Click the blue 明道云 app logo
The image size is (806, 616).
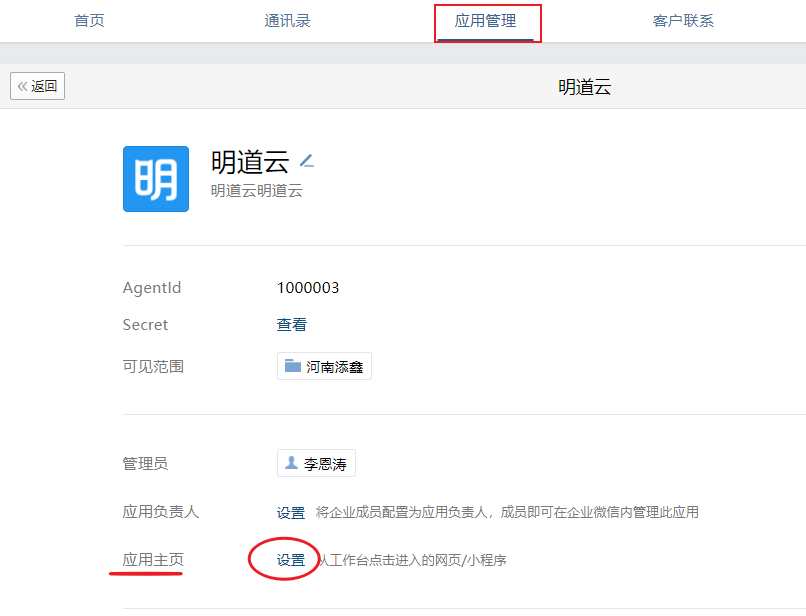(156, 179)
